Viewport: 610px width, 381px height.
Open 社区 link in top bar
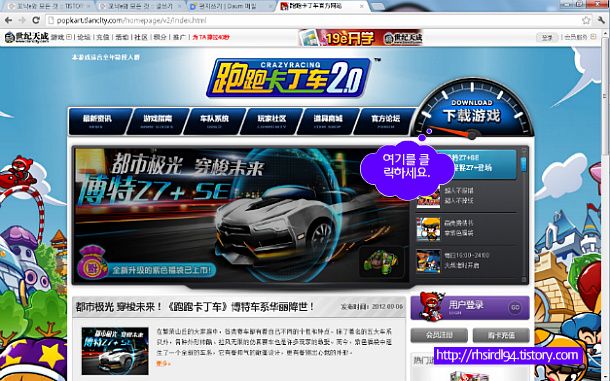141,37
